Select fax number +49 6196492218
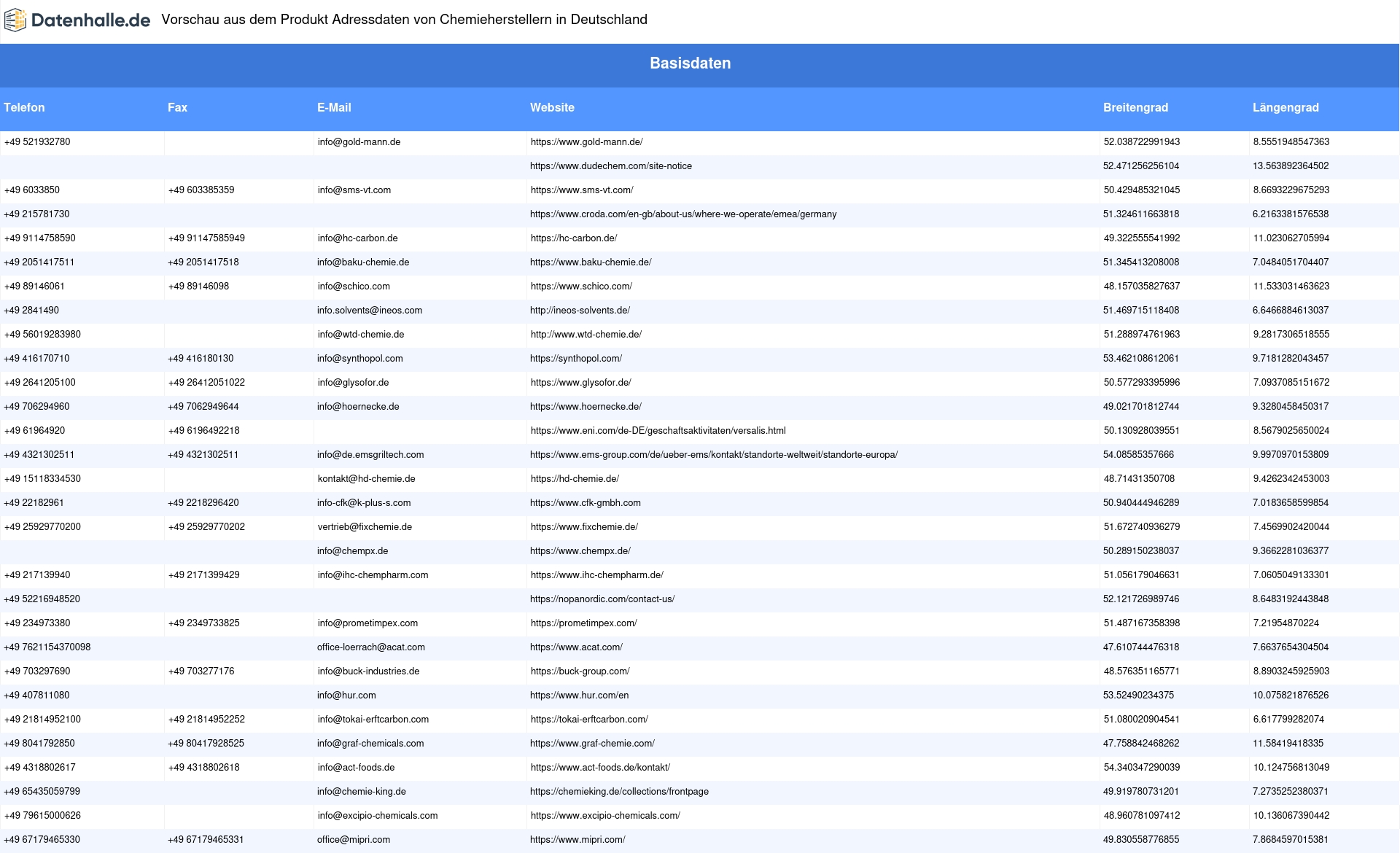The image size is (1400, 853). [203, 431]
